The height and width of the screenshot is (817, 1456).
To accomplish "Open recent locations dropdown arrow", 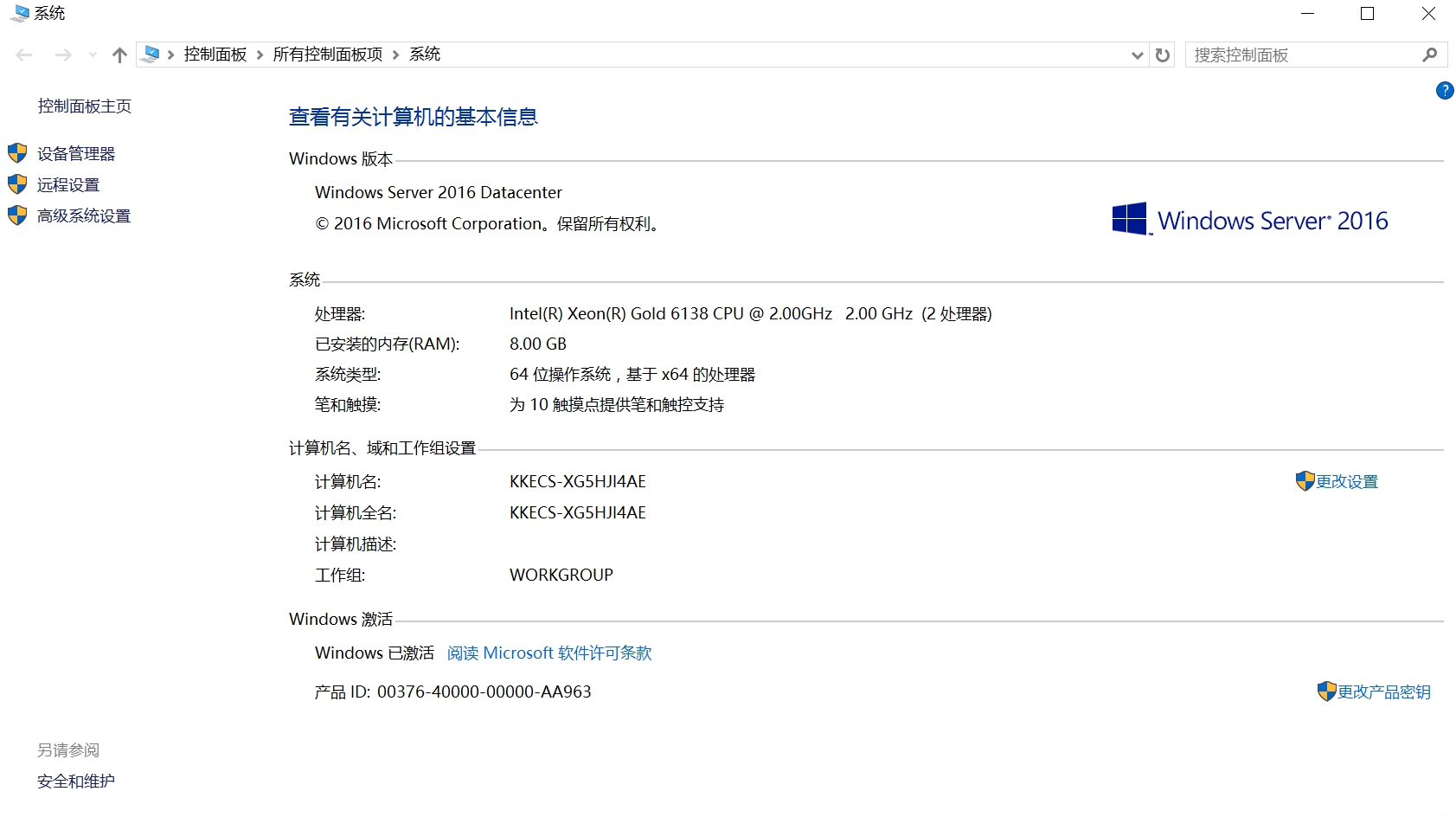I will [93, 55].
